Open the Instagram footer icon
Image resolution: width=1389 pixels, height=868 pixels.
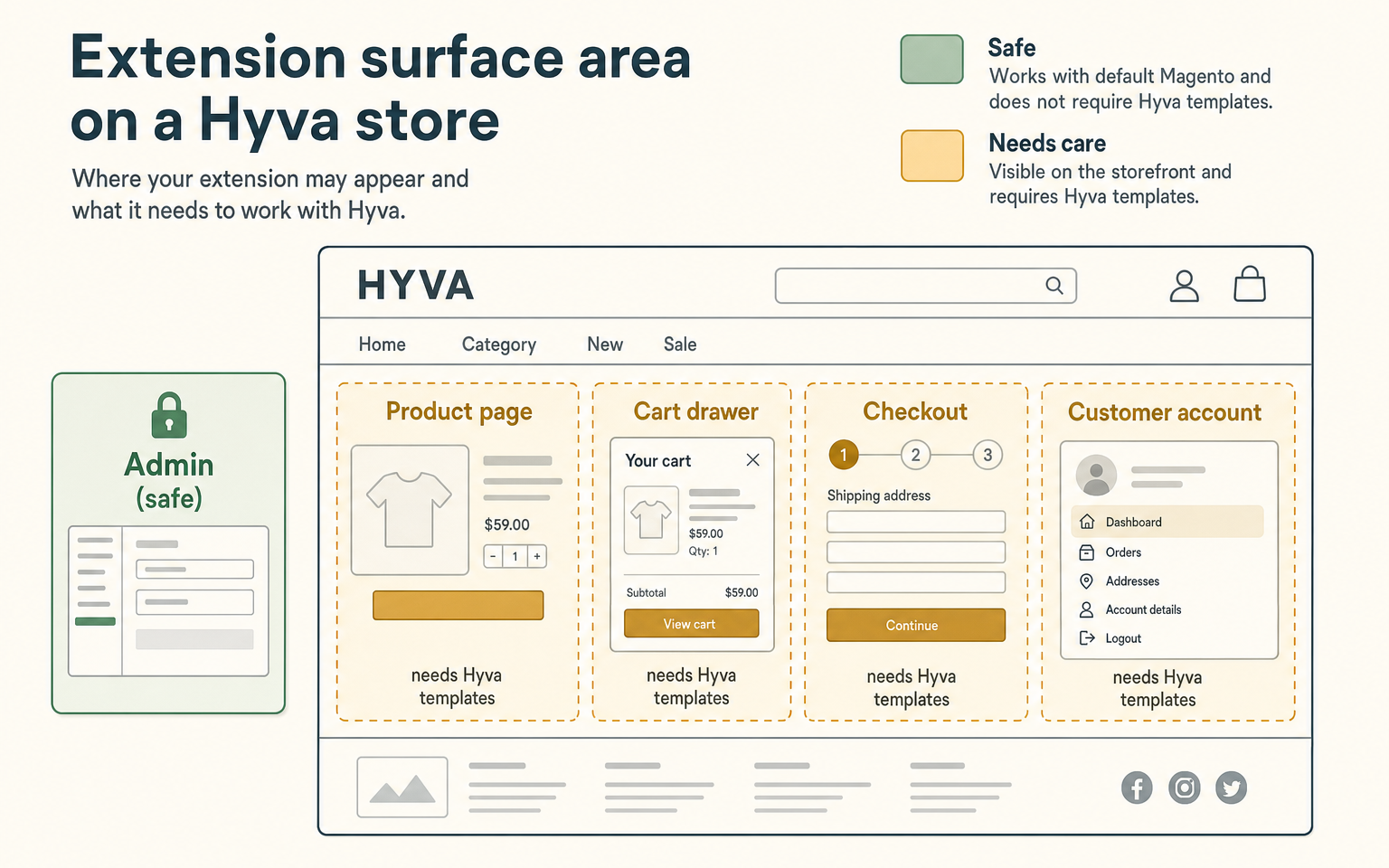(1185, 788)
